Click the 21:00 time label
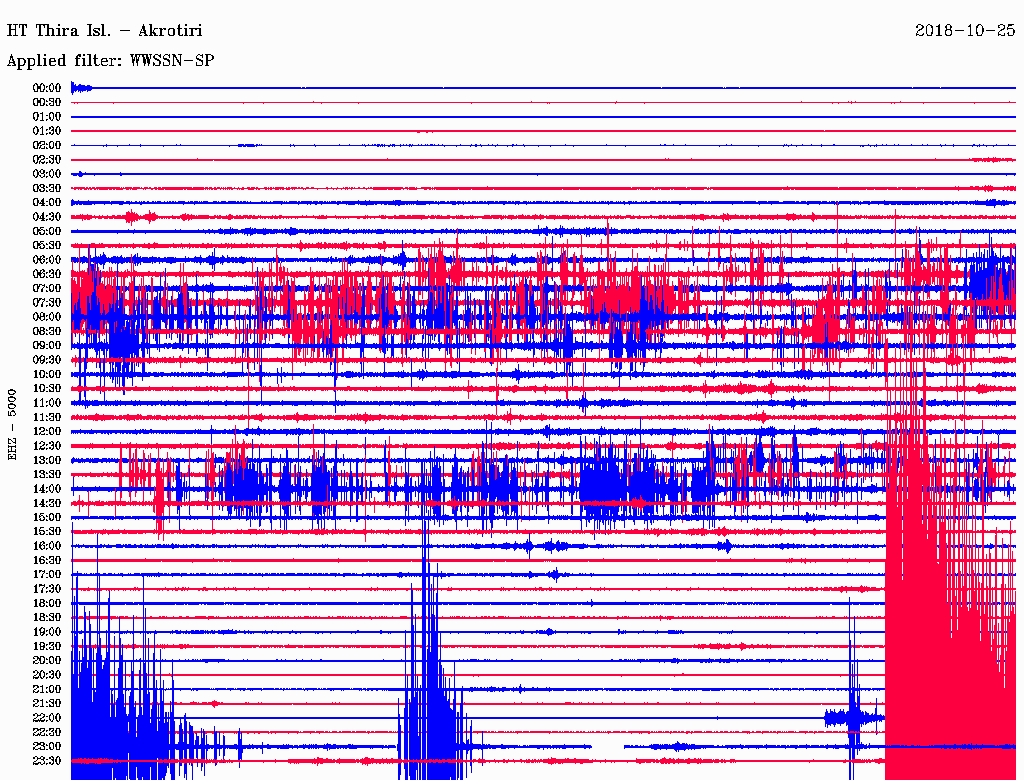1024x780 pixels. [x=47, y=689]
